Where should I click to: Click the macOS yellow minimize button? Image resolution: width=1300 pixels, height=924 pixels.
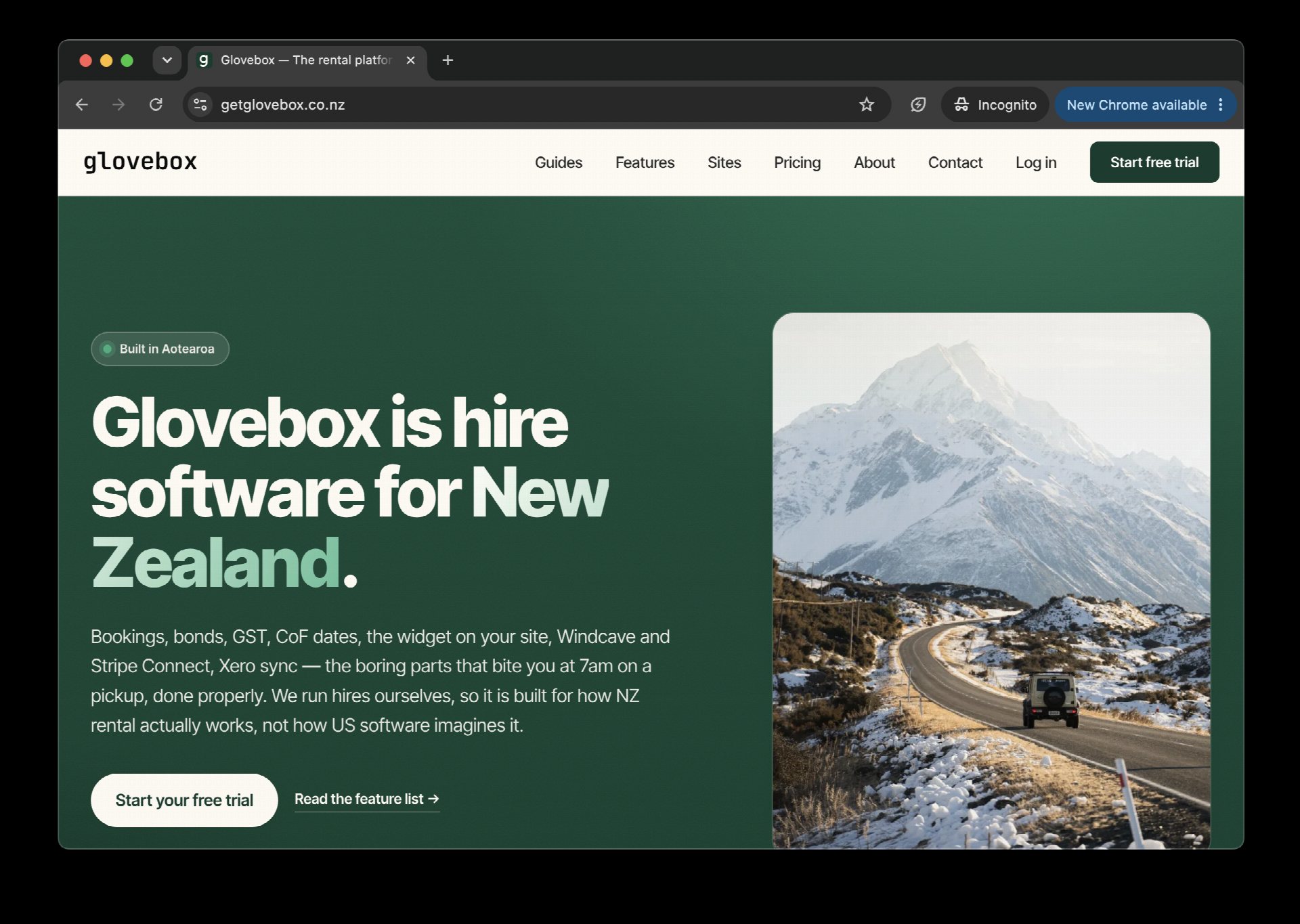click(x=106, y=60)
